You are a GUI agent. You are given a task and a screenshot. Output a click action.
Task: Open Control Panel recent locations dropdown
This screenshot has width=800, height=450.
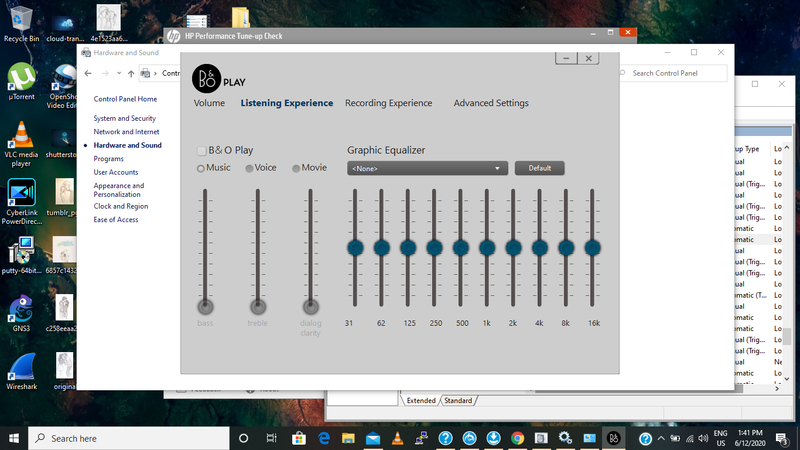tap(118, 73)
